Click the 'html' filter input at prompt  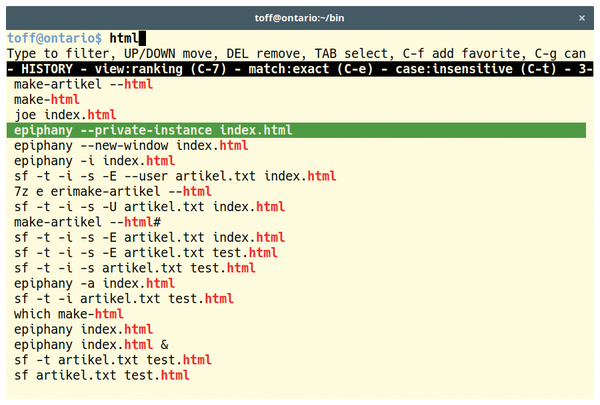[124, 38]
